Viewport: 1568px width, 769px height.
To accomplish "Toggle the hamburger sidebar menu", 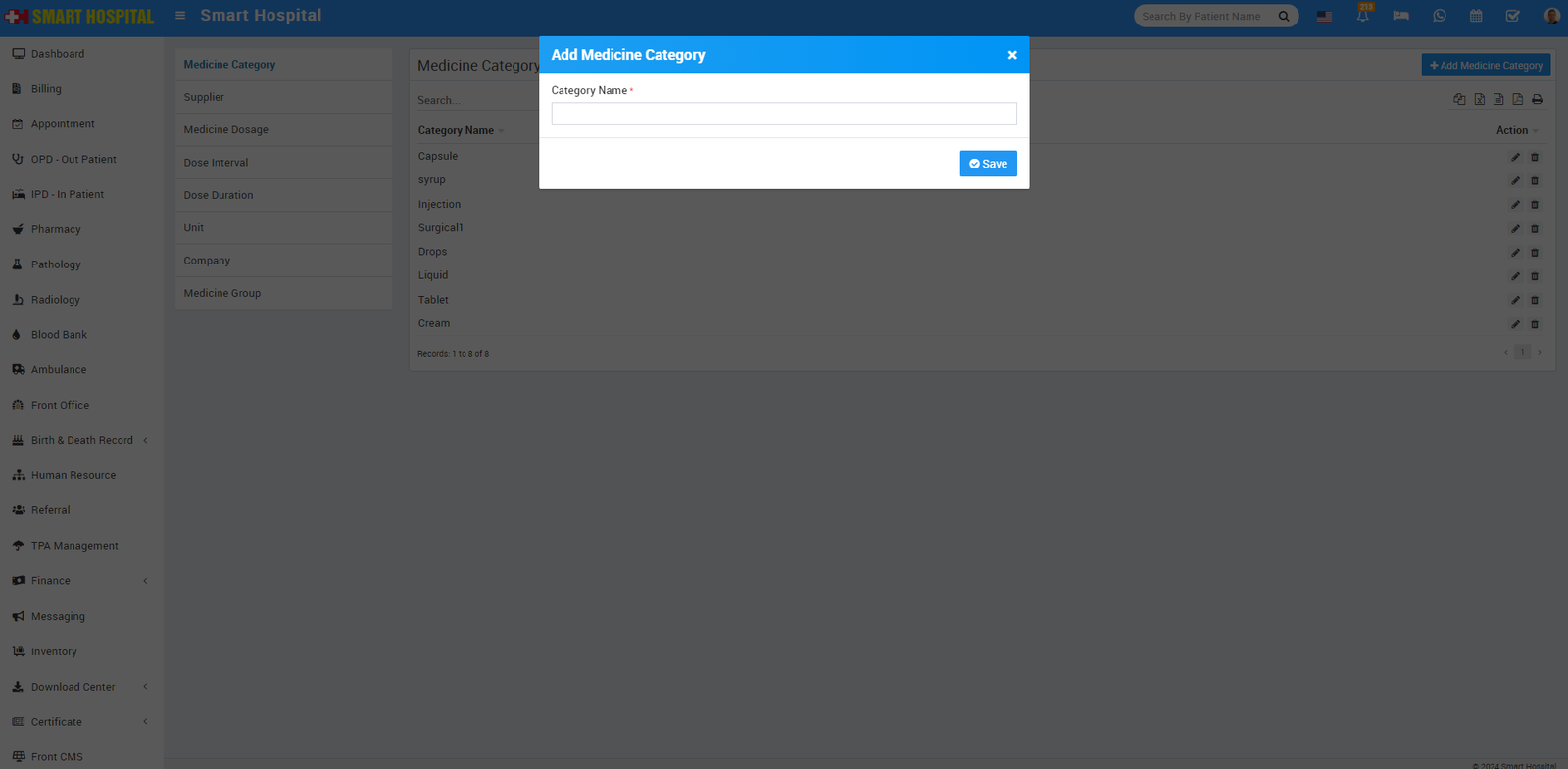I will [180, 16].
